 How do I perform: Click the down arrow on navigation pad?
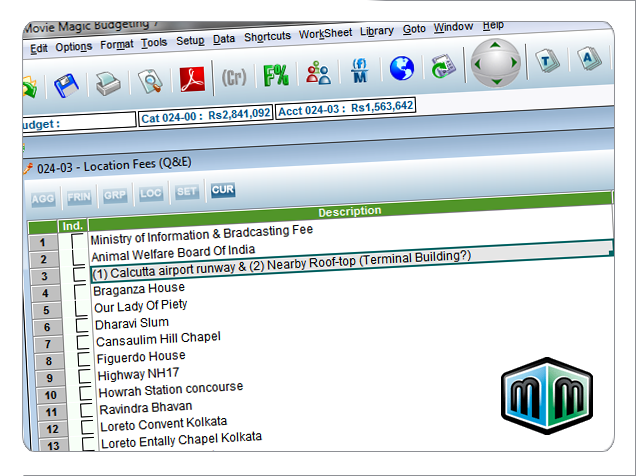click(x=496, y=81)
